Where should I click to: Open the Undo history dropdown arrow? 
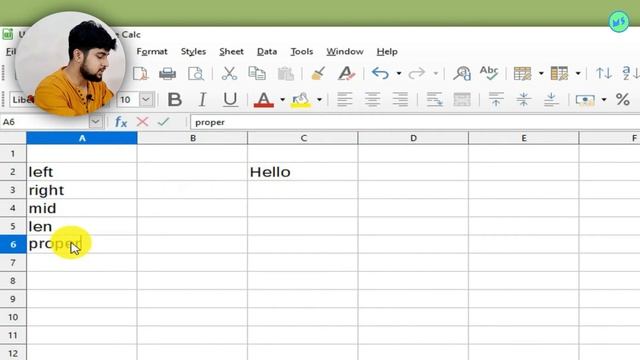click(399, 74)
